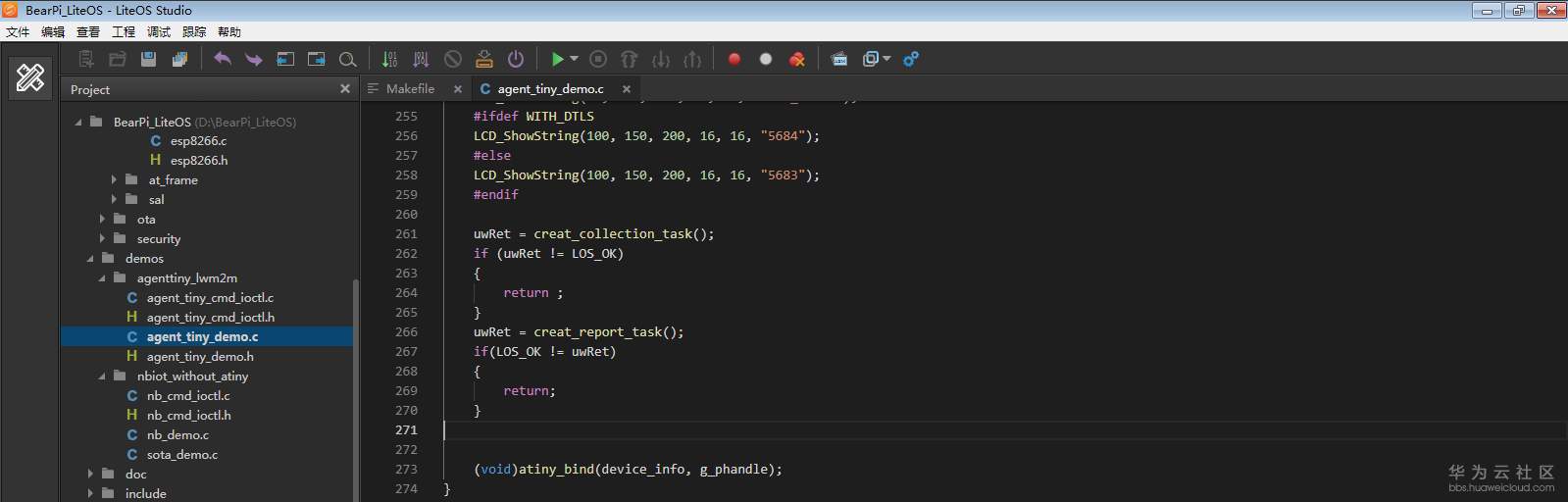Click the crossed-tools sidebar icon
Image resolution: width=1568 pixels, height=502 pixels.
[x=30, y=77]
